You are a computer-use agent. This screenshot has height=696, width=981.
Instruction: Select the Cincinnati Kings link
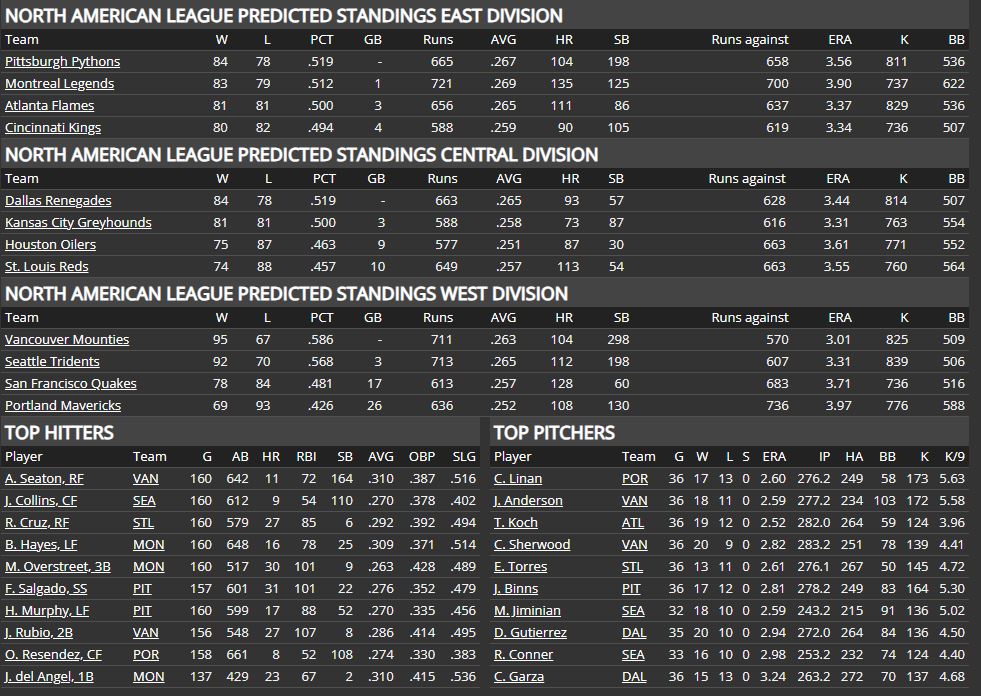[x=53, y=128]
